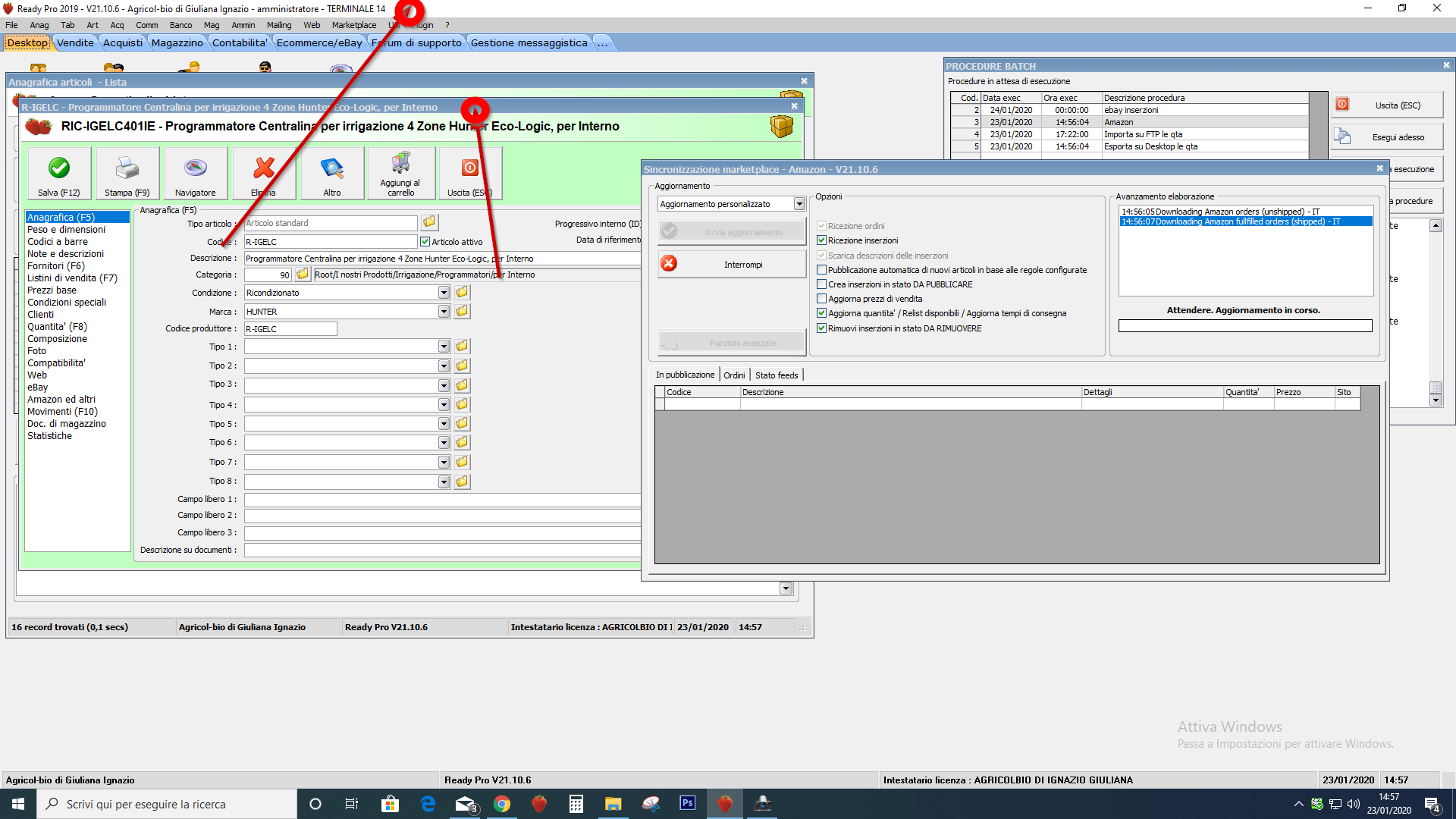This screenshot has height=819, width=1456.
Task: Open Google Chrome from taskbar
Action: [x=502, y=804]
